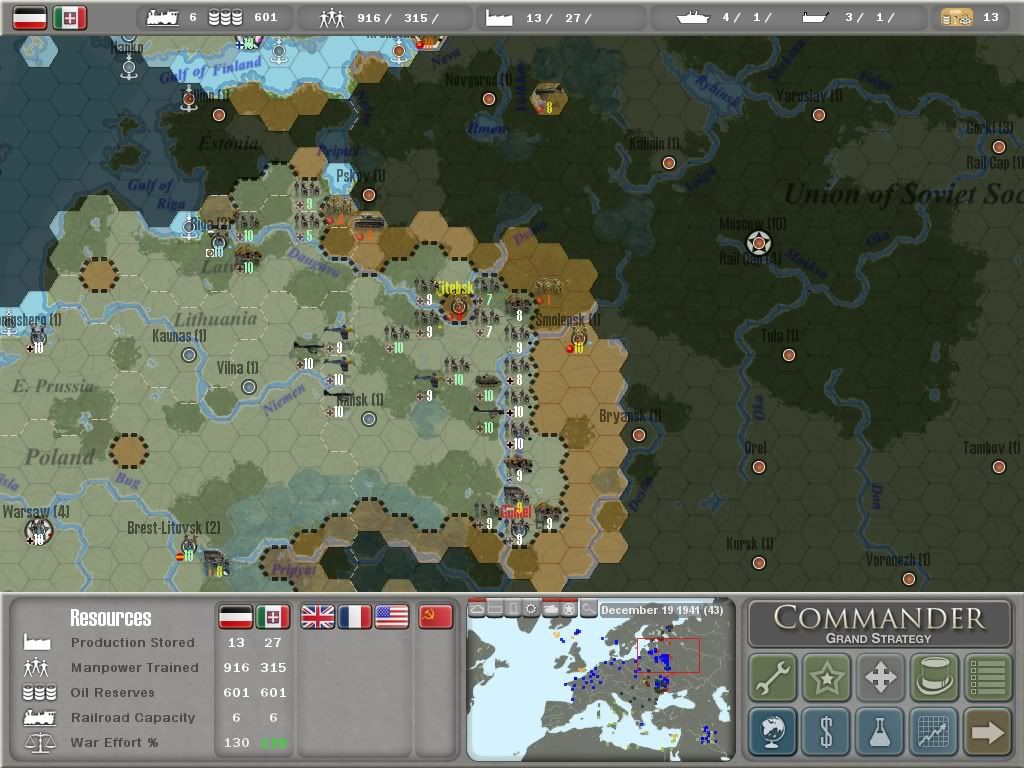Click the Kaunas city marker

189,355
